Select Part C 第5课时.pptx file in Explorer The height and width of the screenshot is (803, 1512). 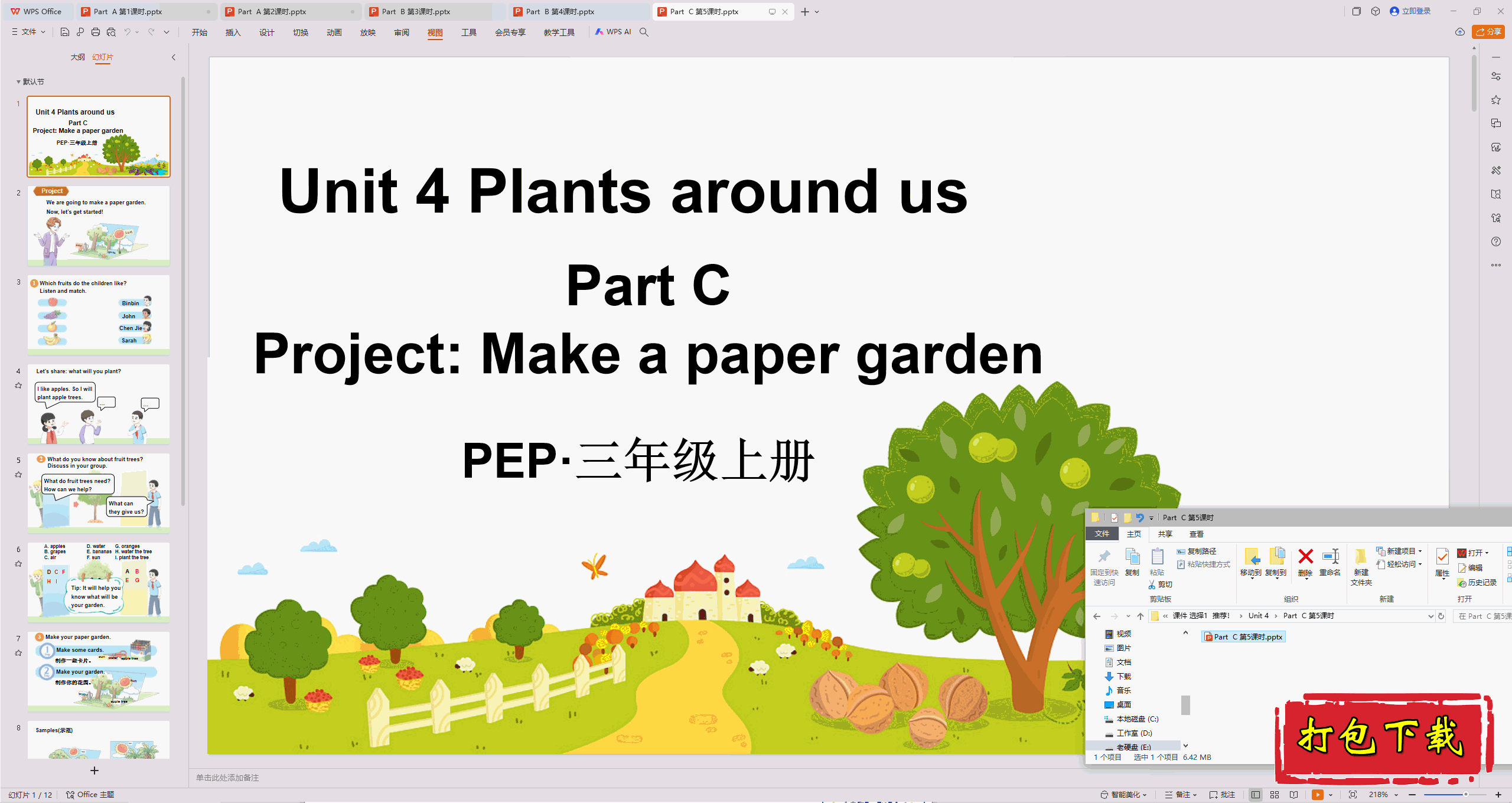pos(1244,636)
